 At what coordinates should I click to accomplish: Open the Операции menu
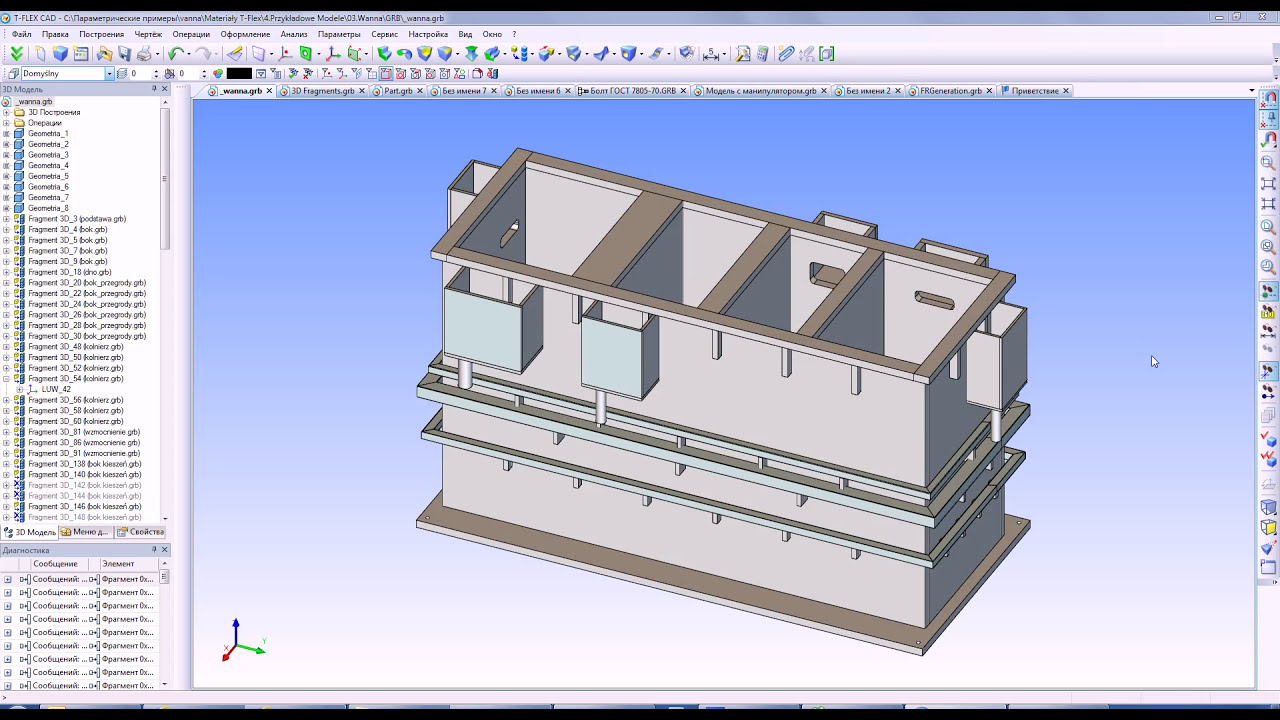191,34
